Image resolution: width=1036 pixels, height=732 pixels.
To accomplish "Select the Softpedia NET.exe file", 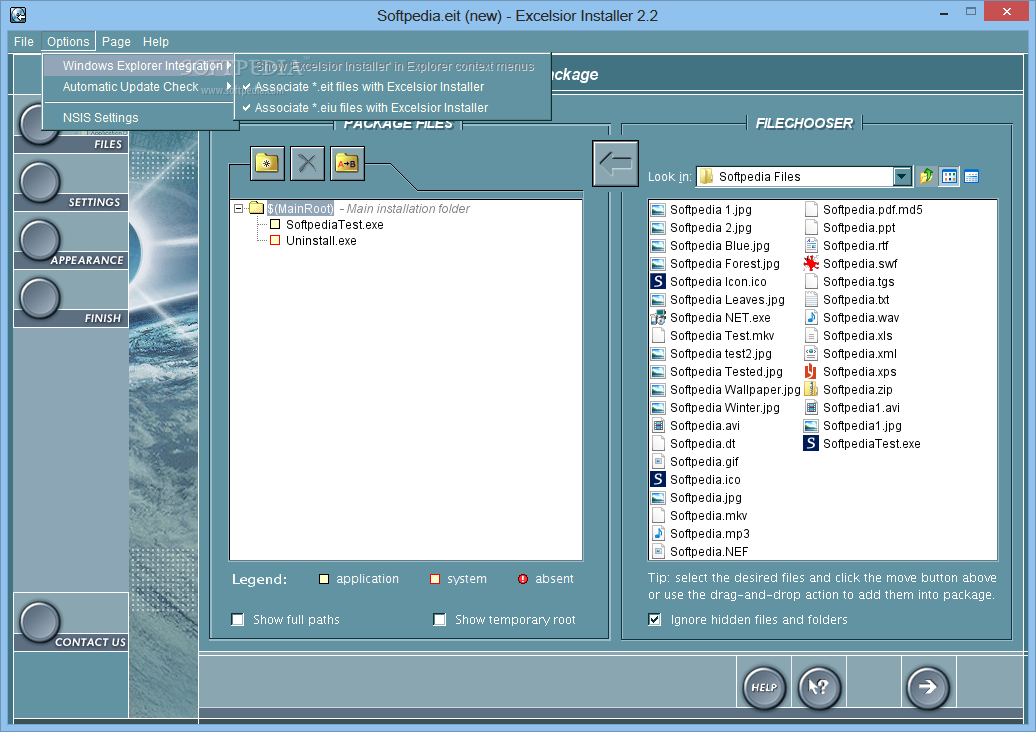I will (x=712, y=318).
